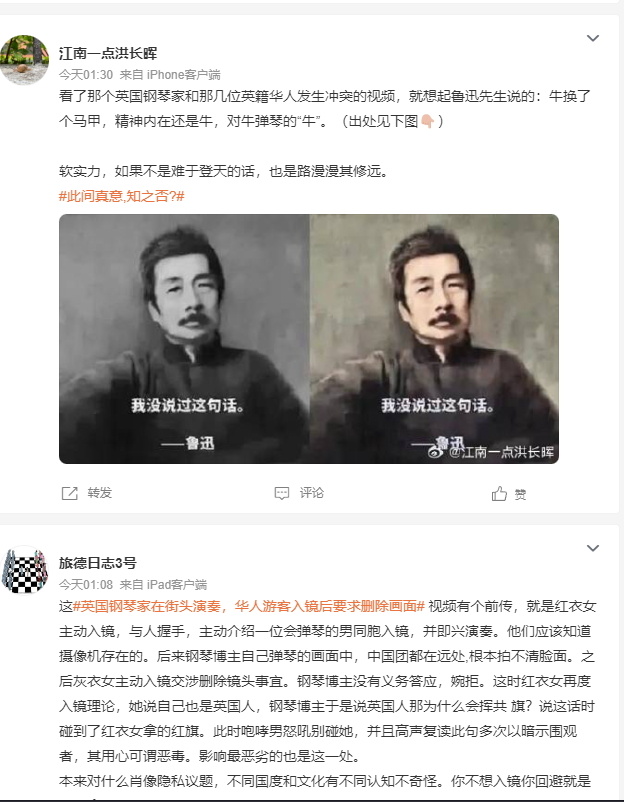Click timestamp 今天01:08
The image size is (624, 802).
[86, 585]
